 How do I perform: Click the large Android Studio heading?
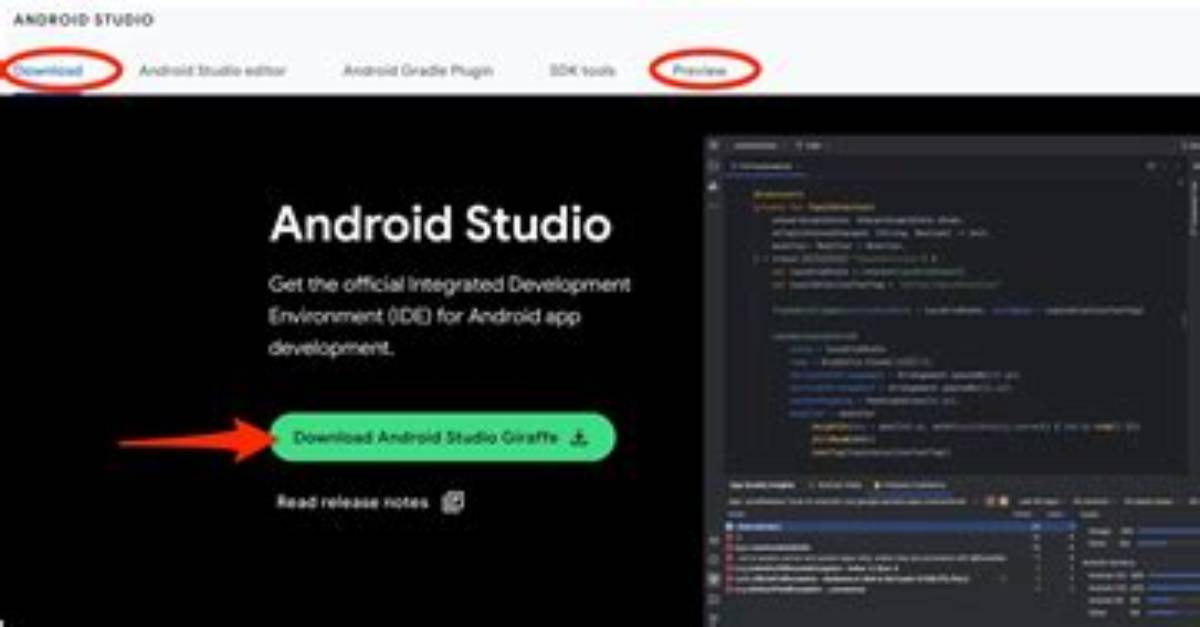(x=440, y=225)
